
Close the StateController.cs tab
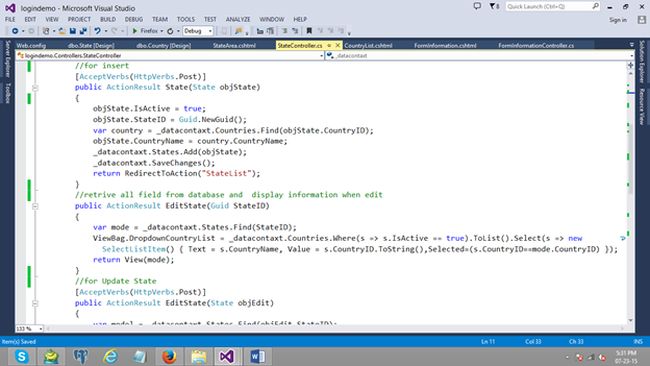pyautogui.click(x=338, y=45)
